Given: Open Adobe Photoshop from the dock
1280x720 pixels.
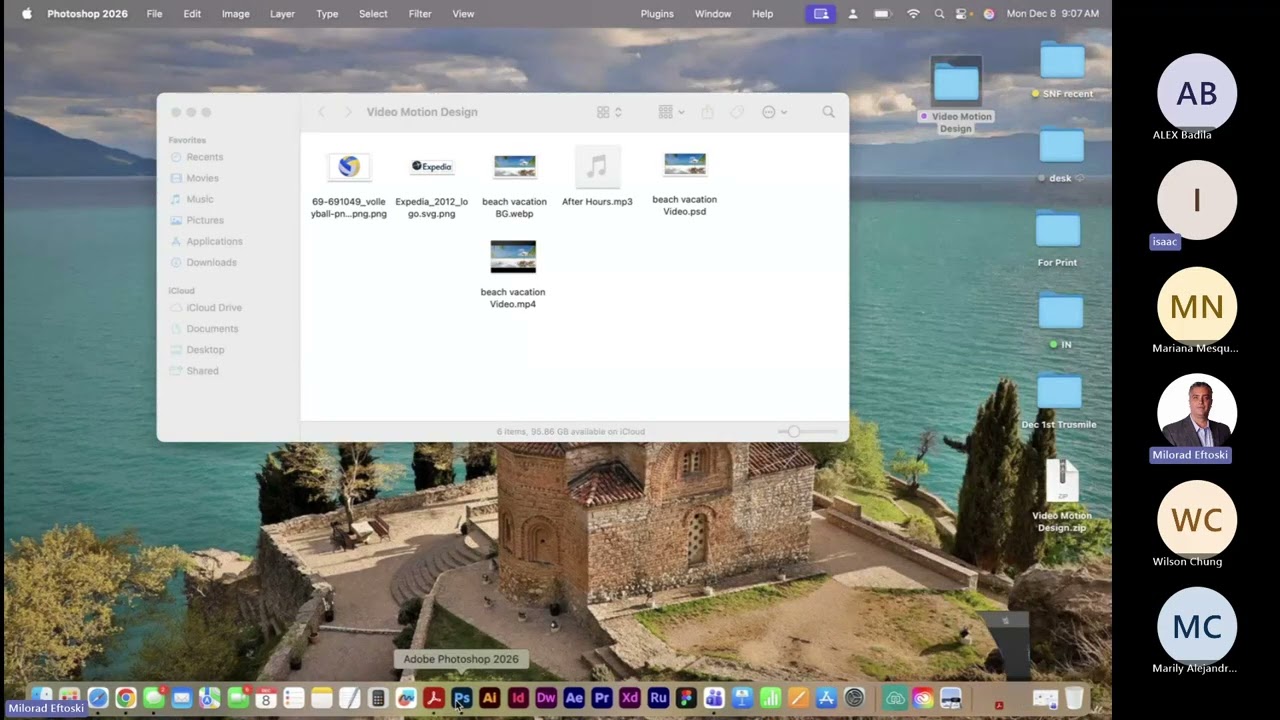Looking at the screenshot, I should (461, 698).
